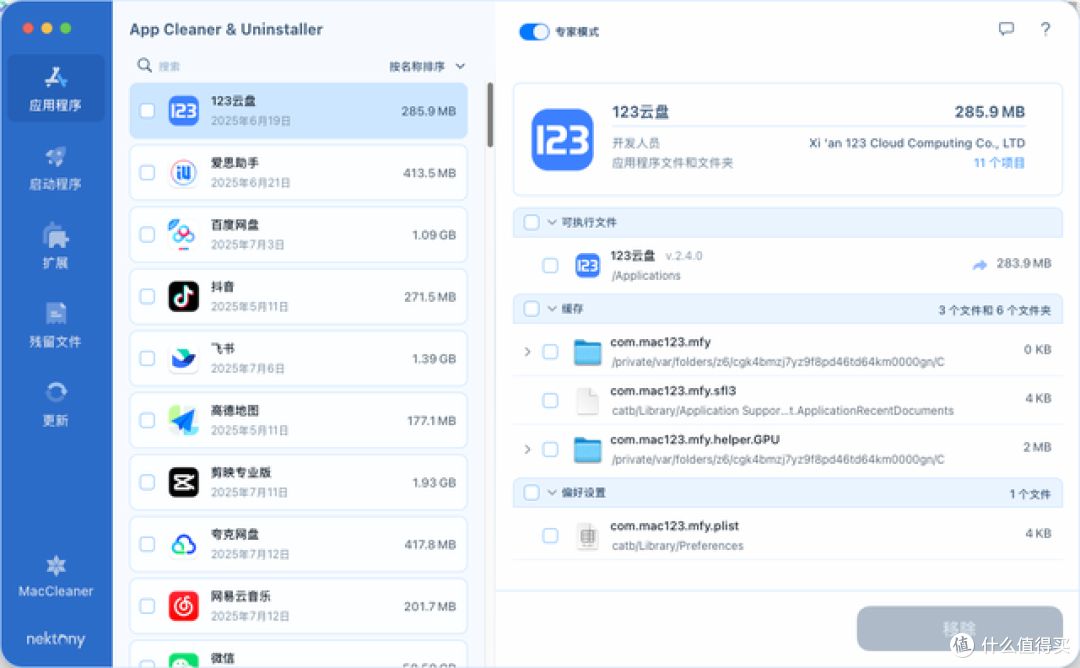Viewport: 1080px width, 668px height.
Task: Click the reveal arrow next to 283.9 MB
Action: (x=979, y=264)
